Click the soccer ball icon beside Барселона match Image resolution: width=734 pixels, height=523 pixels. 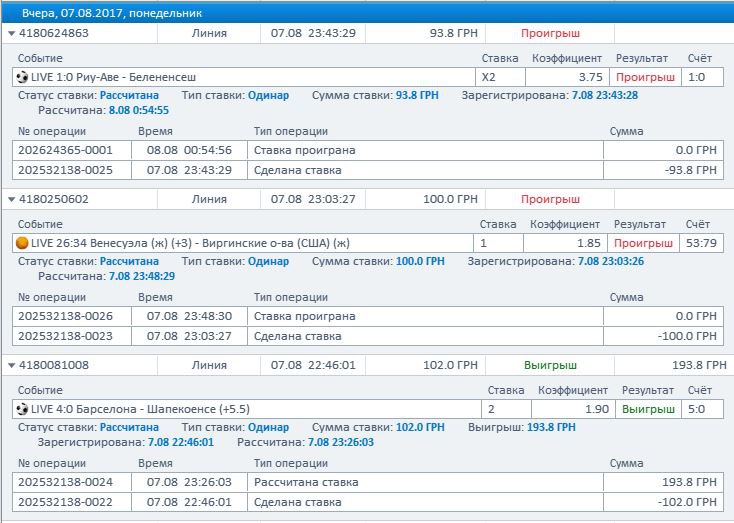(x=22, y=409)
